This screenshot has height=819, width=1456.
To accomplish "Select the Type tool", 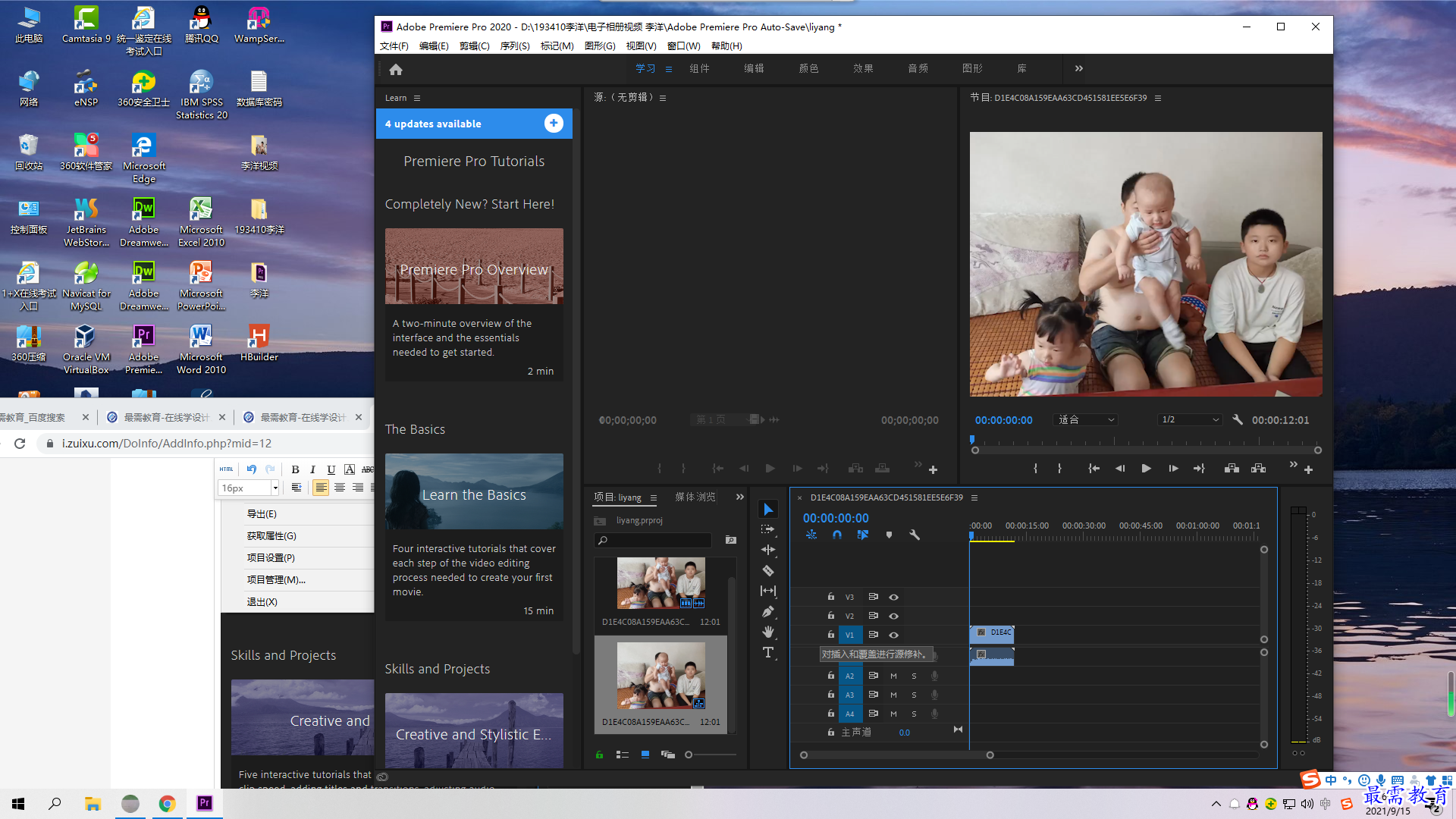I will (x=768, y=652).
